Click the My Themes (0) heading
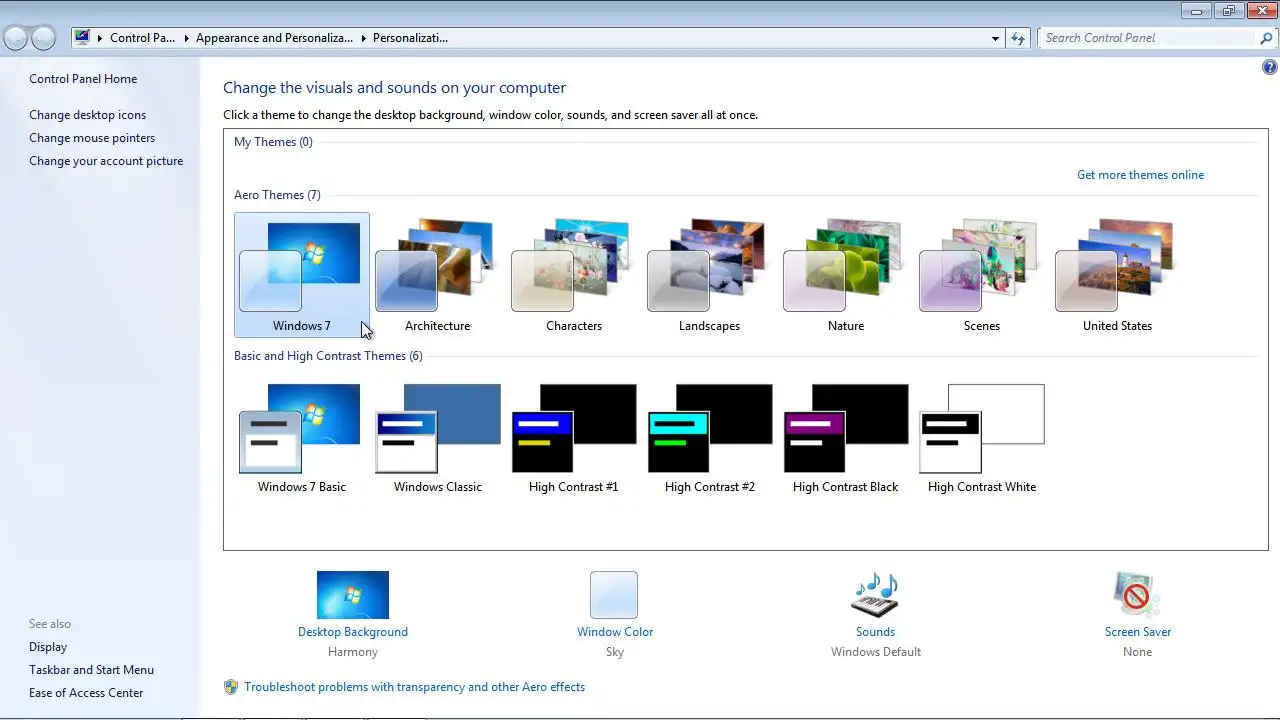1280x720 pixels. (273, 142)
